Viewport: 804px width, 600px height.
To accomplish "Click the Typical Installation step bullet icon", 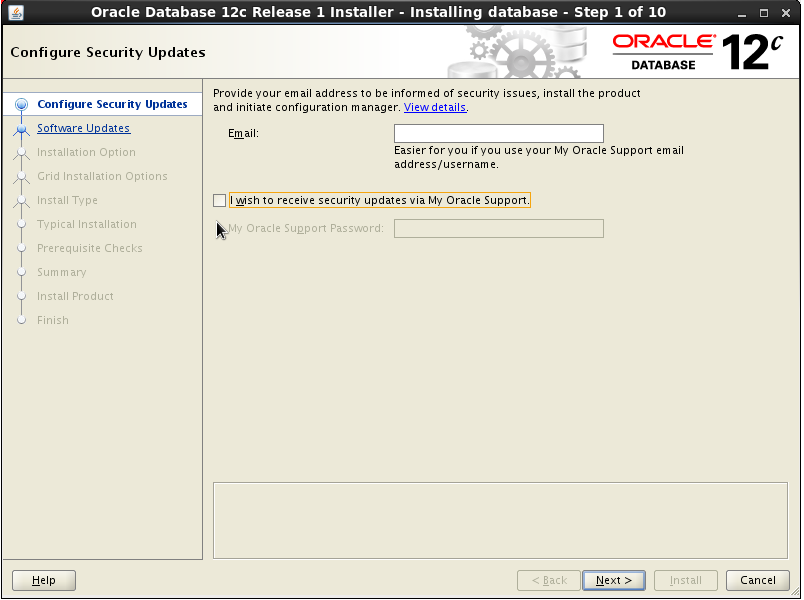I will tap(22, 224).
